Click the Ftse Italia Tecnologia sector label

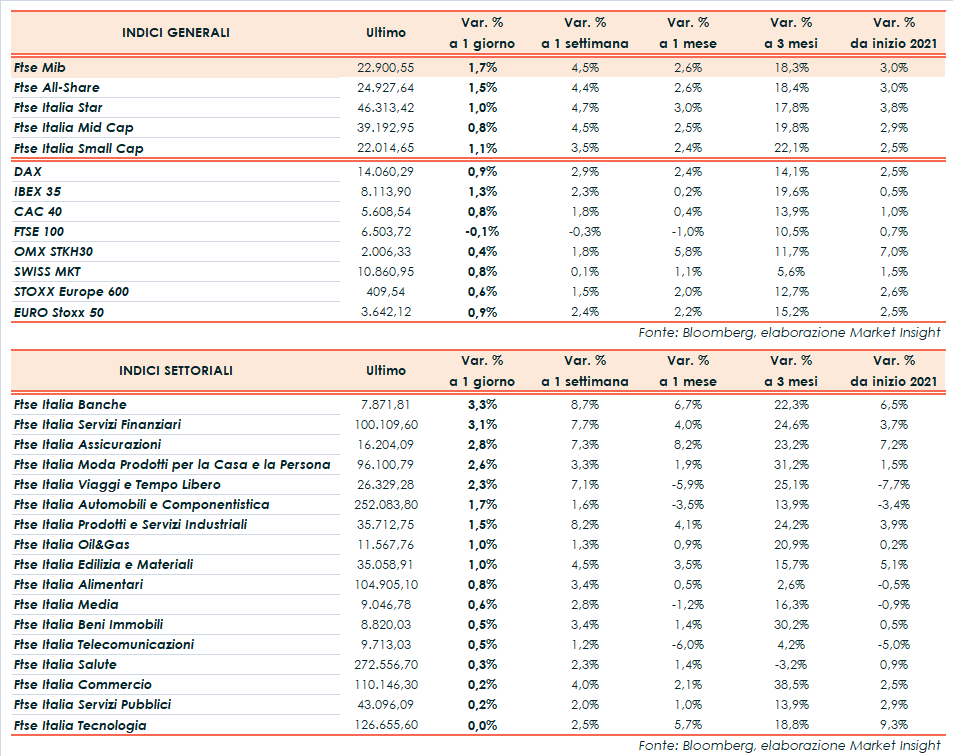click(80, 726)
